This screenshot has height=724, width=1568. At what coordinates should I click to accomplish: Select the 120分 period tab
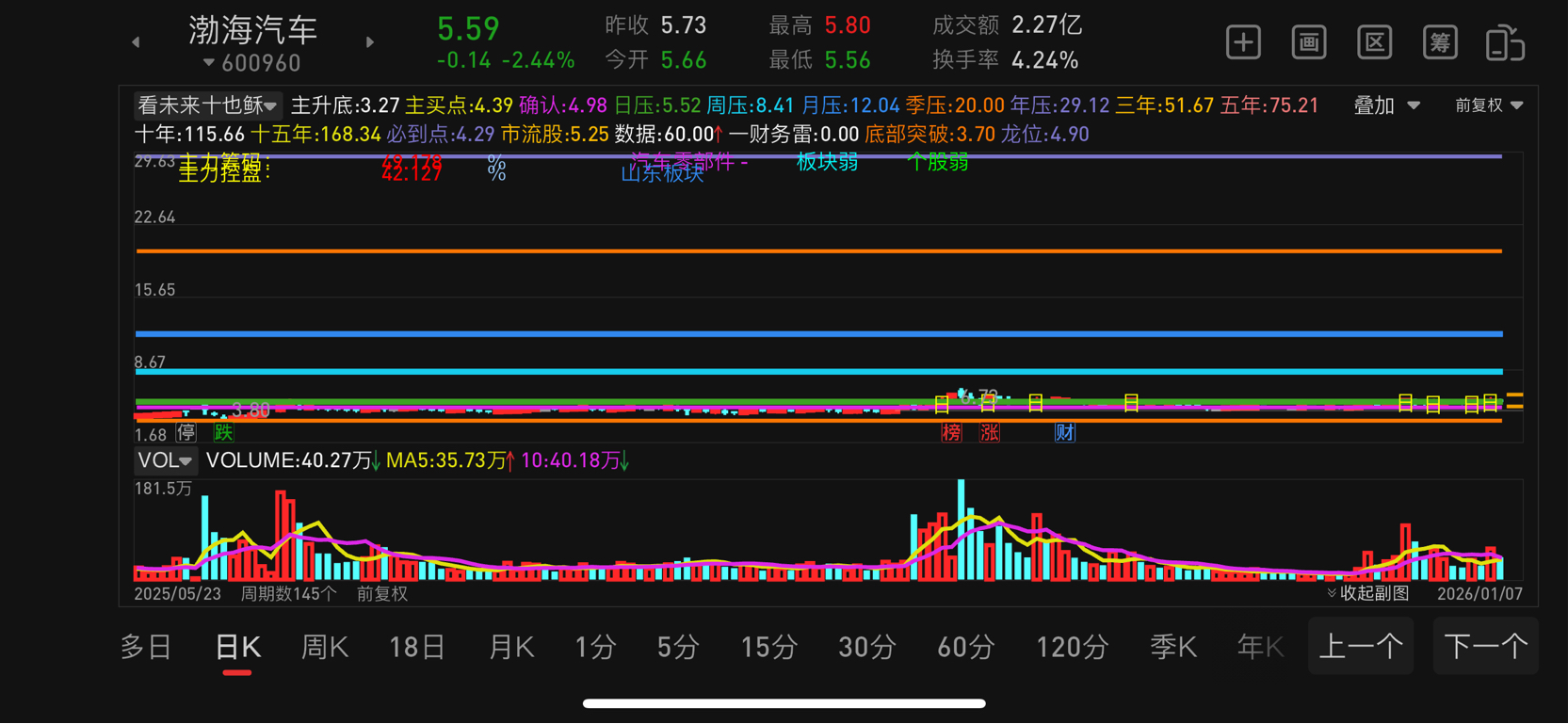click(1072, 647)
